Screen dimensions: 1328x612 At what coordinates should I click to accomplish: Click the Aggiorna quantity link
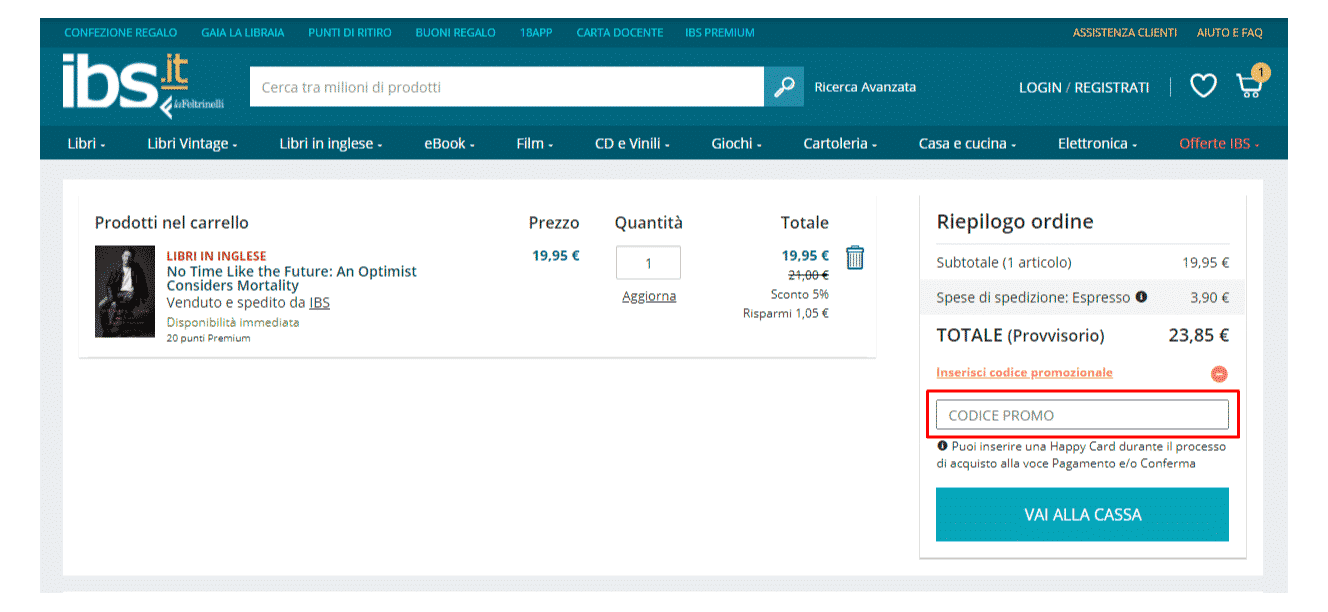649,296
